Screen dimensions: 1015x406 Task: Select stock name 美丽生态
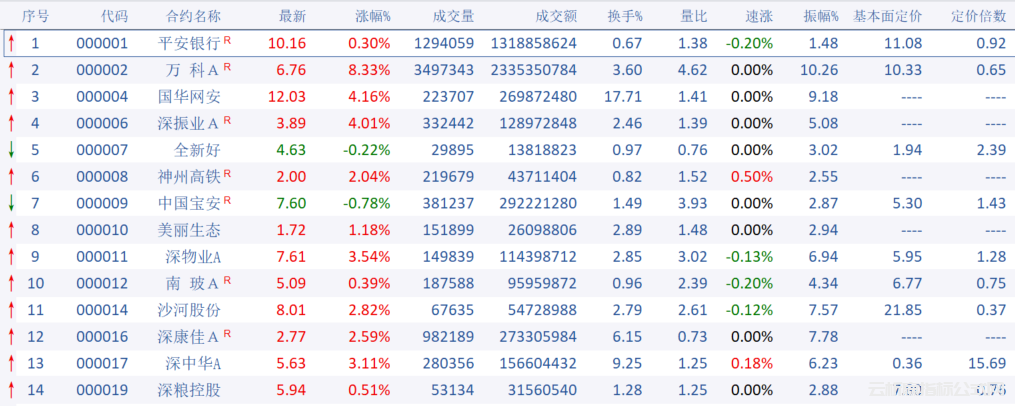click(189, 230)
